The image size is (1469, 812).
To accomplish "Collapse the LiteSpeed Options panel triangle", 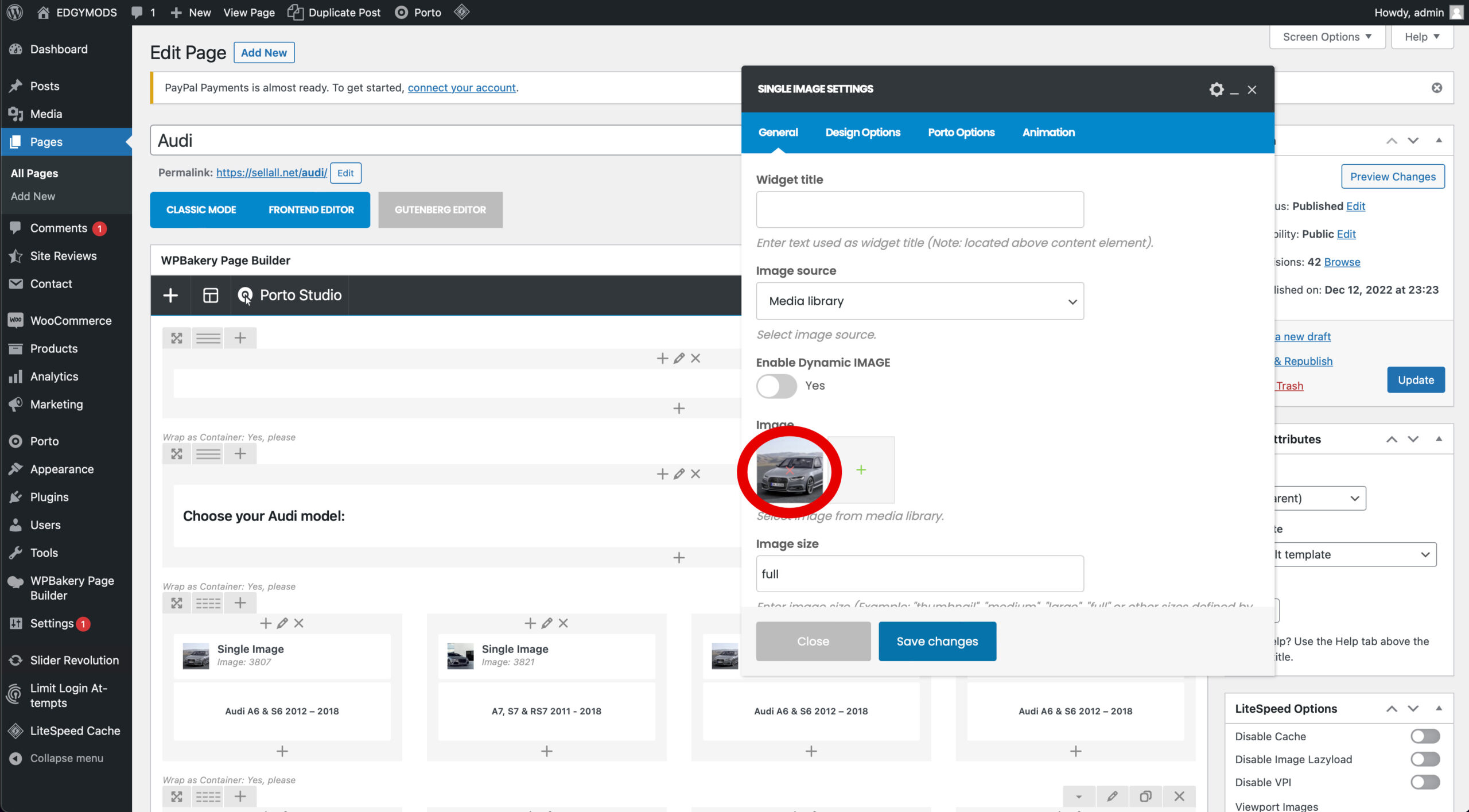I will 1439,709.
